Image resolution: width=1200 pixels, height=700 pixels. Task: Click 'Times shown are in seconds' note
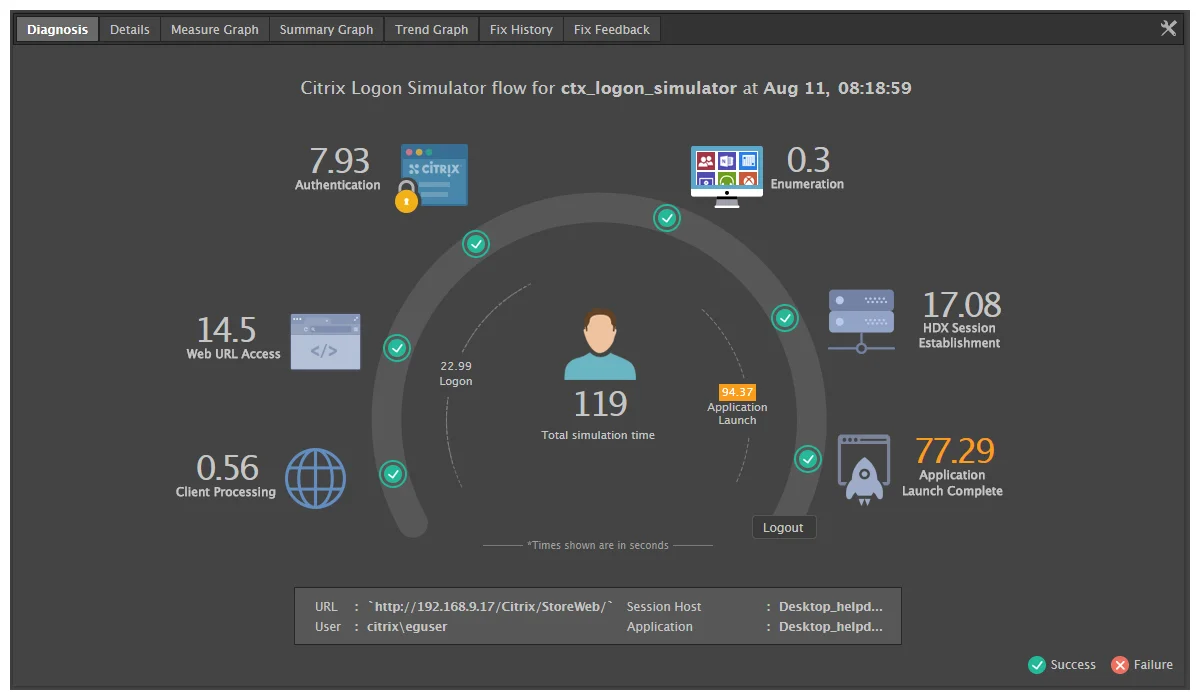[x=598, y=545]
